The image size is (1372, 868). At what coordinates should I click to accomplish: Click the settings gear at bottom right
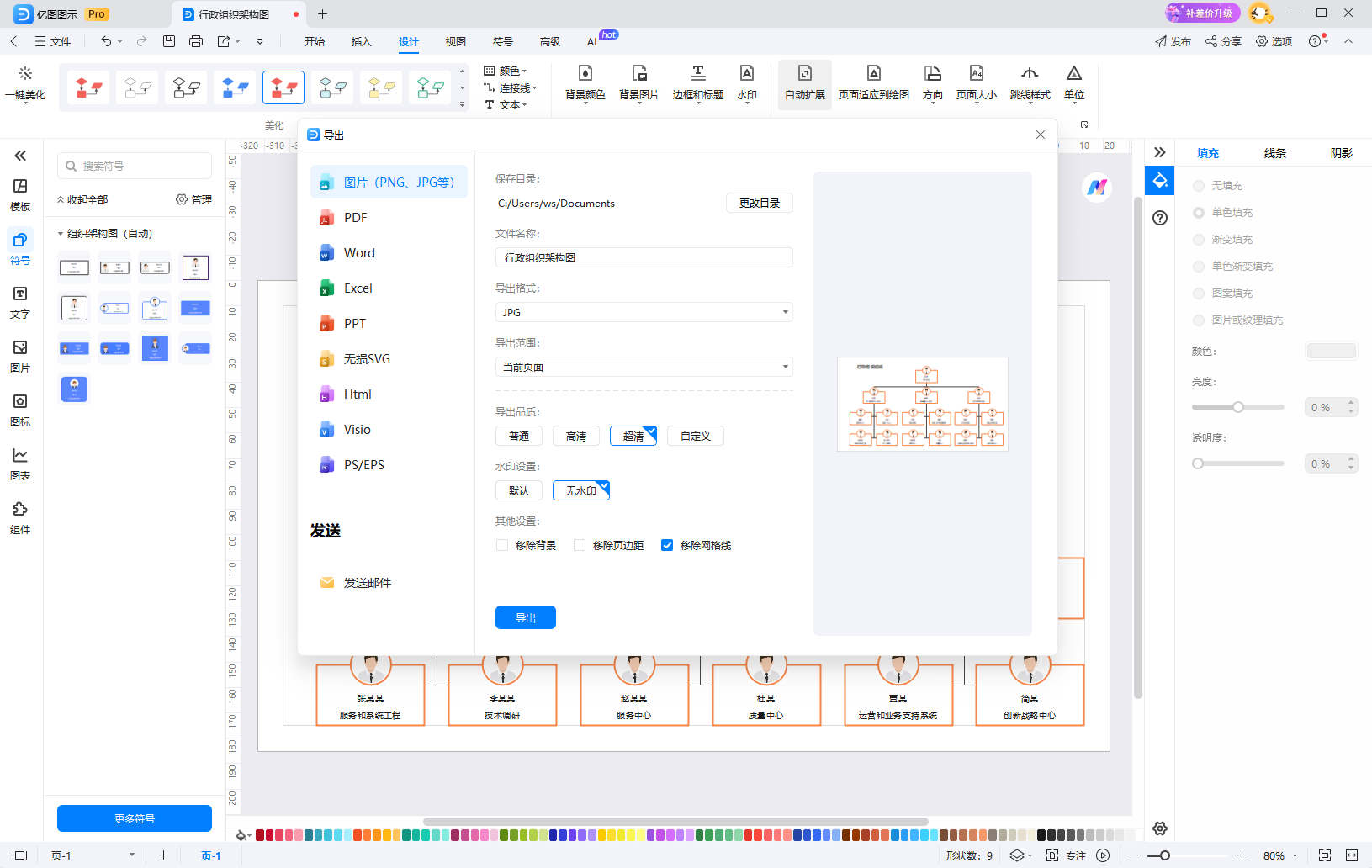(1160, 828)
